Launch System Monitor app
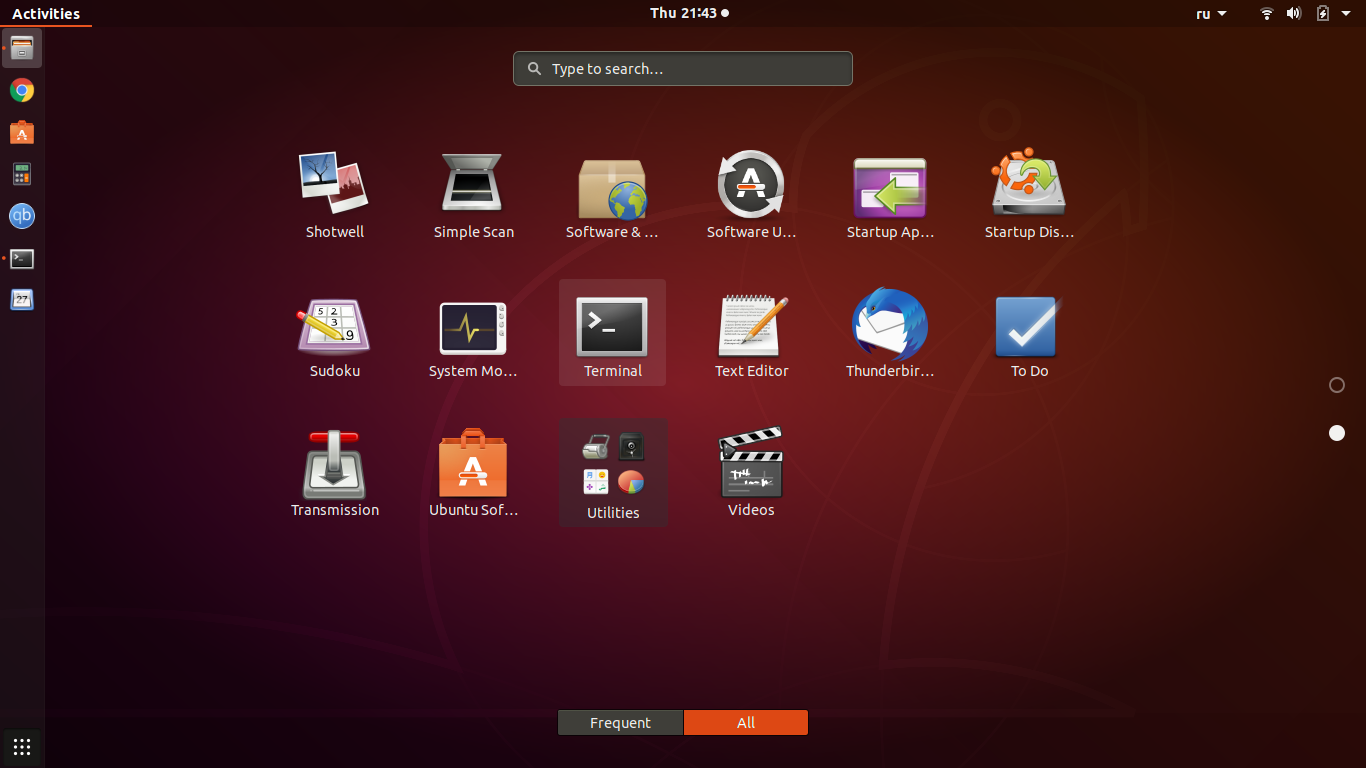Screen dimensions: 1366x768 pos(473,328)
